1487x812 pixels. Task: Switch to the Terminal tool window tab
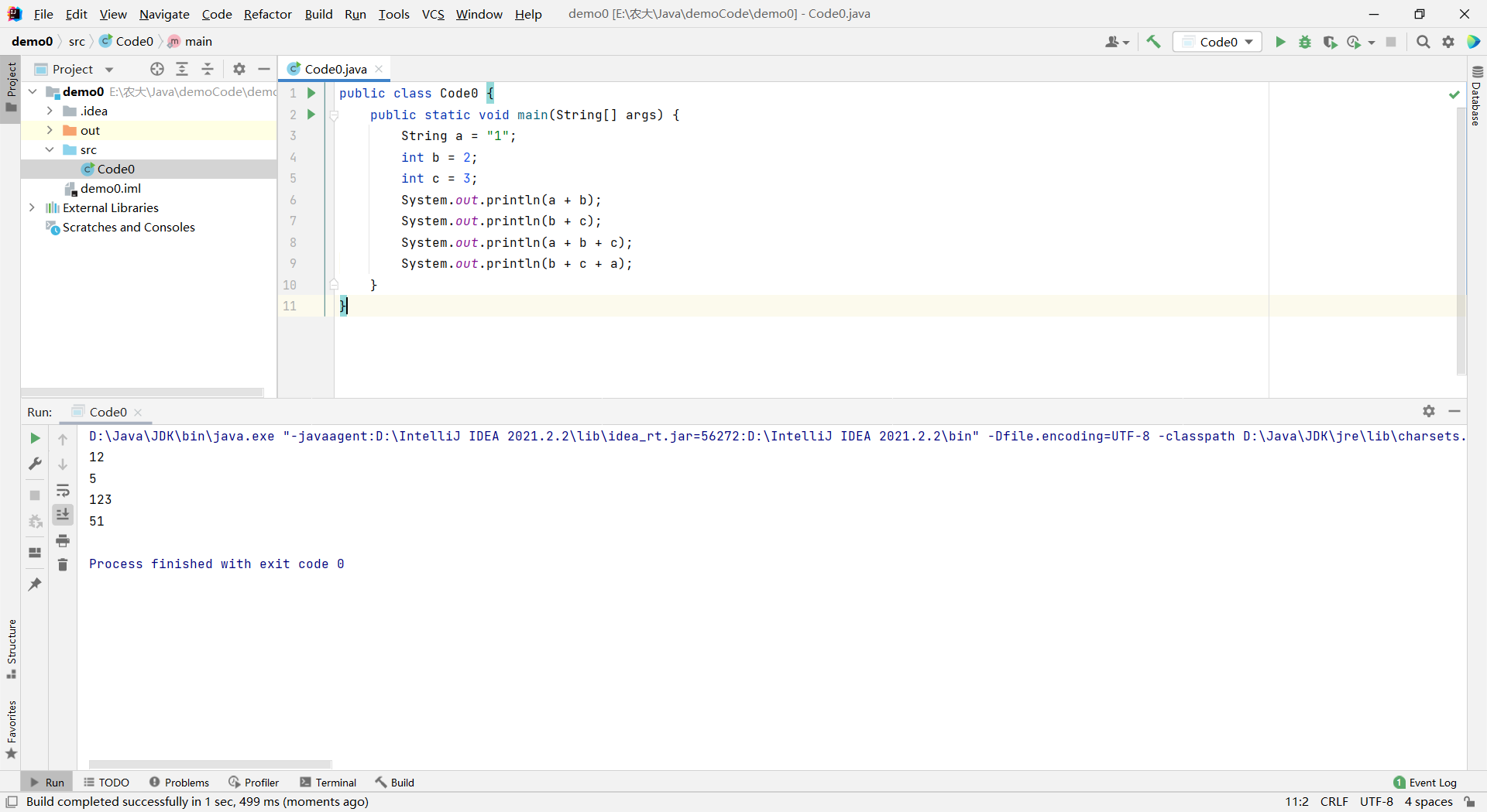(x=328, y=783)
